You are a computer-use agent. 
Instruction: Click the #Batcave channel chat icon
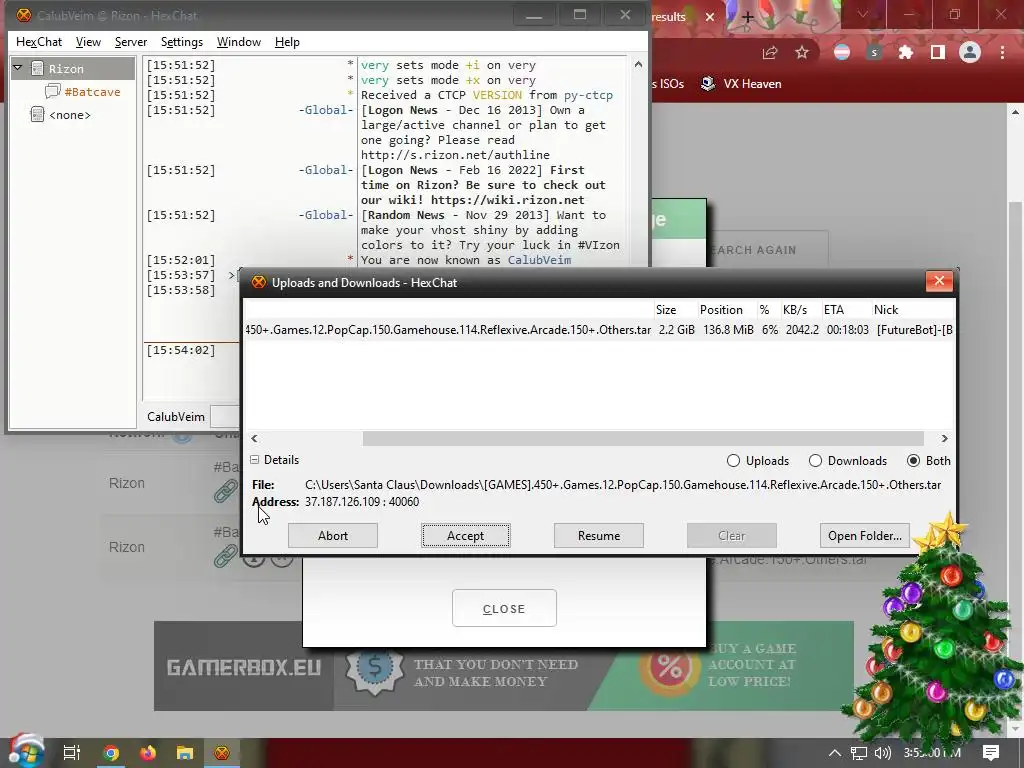(x=52, y=91)
